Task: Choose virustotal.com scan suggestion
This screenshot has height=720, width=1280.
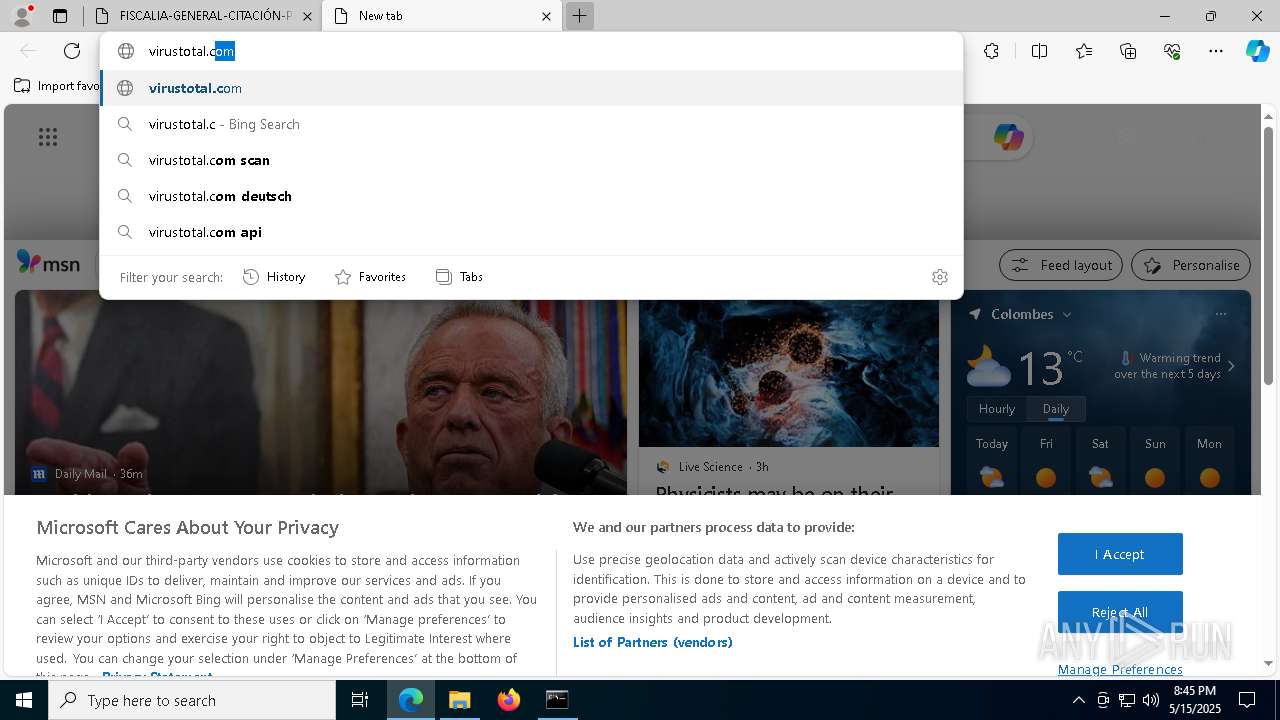Action: pyautogui.click(x=531, y=160)
